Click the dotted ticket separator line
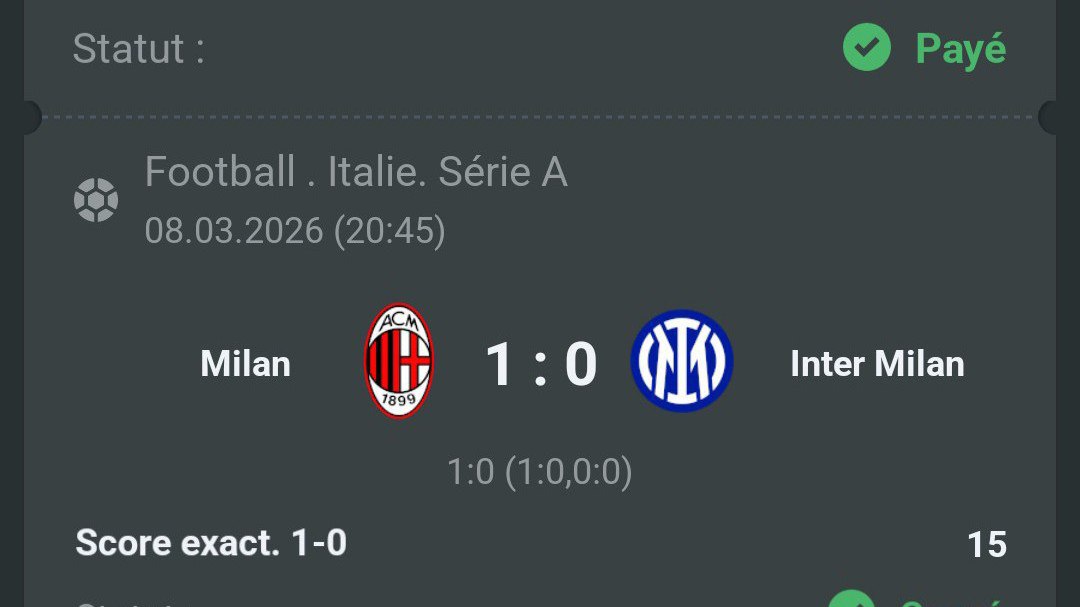Screen dimensions: 1080x607 point(540,117)
